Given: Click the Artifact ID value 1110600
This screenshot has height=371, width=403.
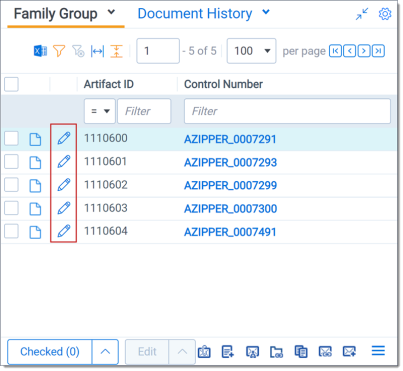Looking at the screenshot, I should coord(106,138).
